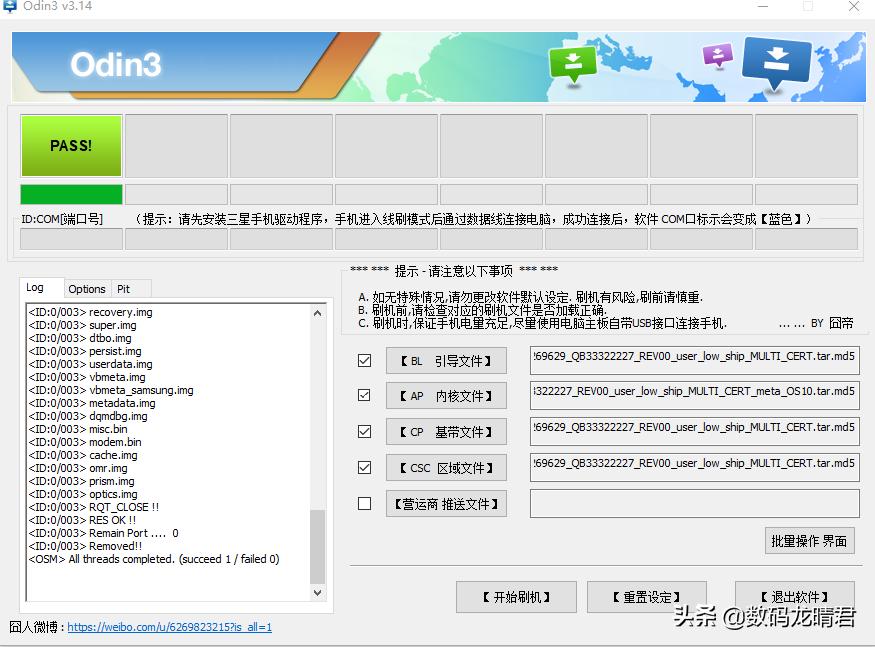The height and width of the screenshot is (647, 875).
Task: Minimize the Odin3 window
Action: pos(763,6)
